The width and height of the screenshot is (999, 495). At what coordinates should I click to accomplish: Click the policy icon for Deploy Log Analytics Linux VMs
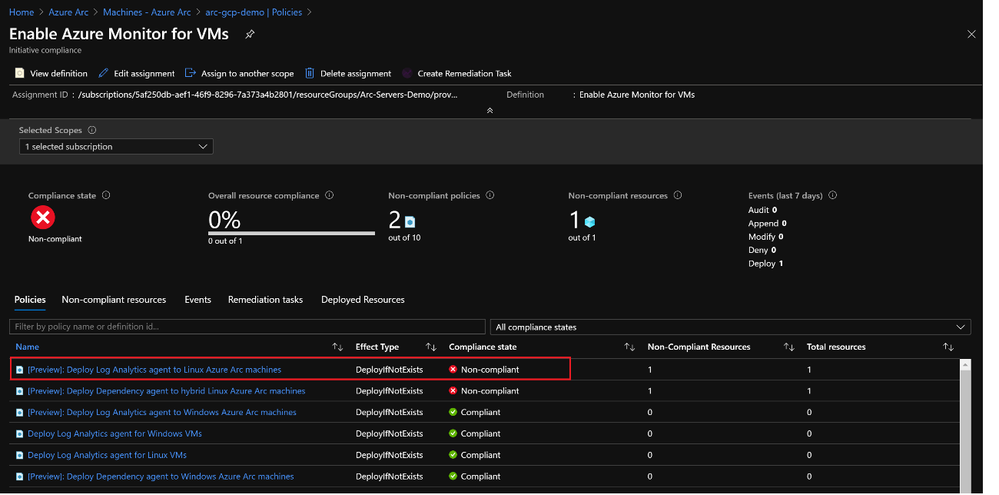[x=20, y=456]
